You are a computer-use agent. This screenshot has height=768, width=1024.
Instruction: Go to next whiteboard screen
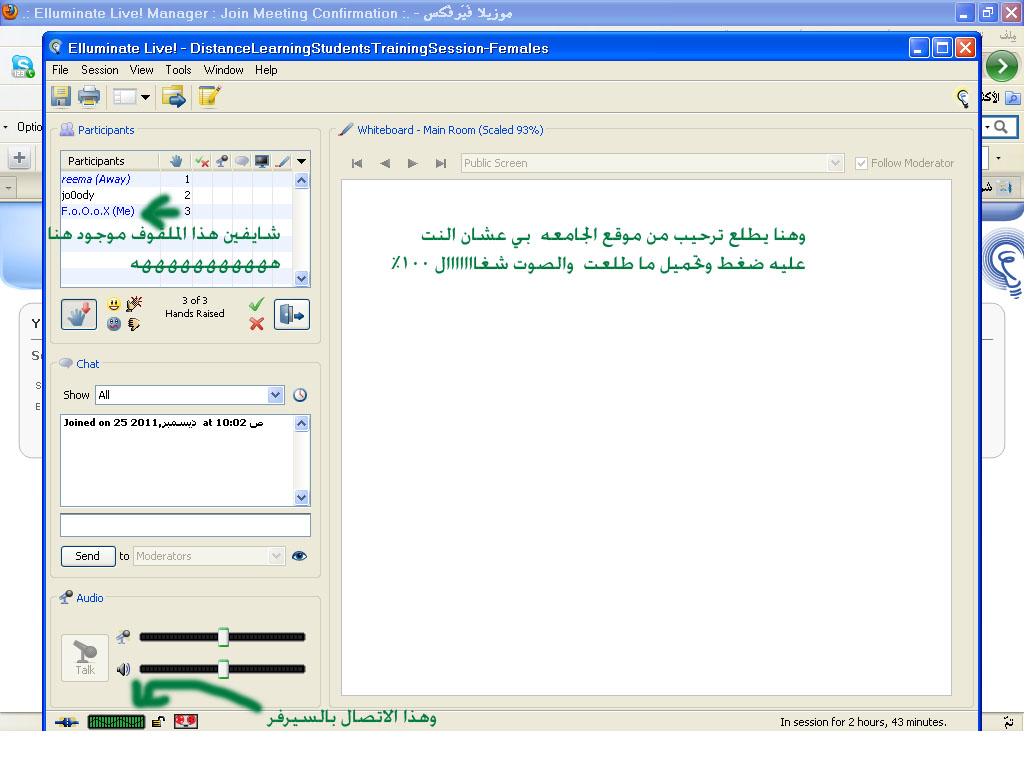(413, 163)
